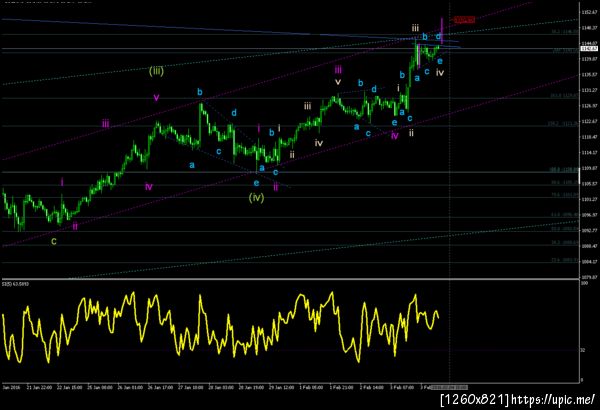This screenshot has height=410, width=600.
Task: Click the 26 Jan 01:00 time label
Action: click(x=130, y=387)
